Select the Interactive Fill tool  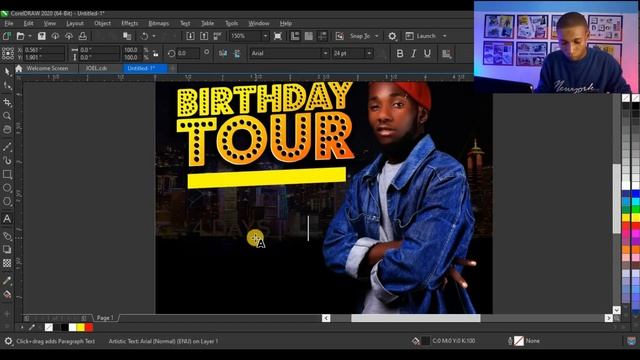(7, 295)
